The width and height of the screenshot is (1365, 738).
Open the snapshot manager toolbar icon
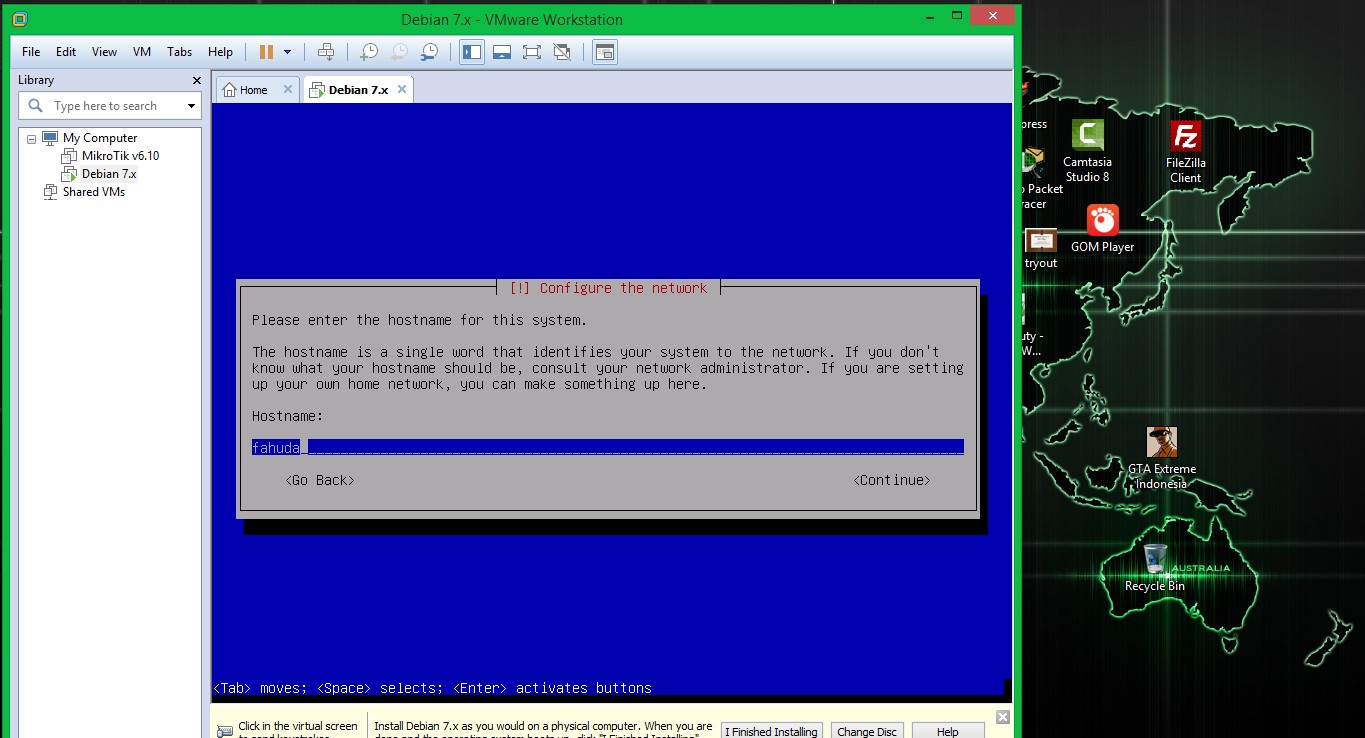pos(429,52)
